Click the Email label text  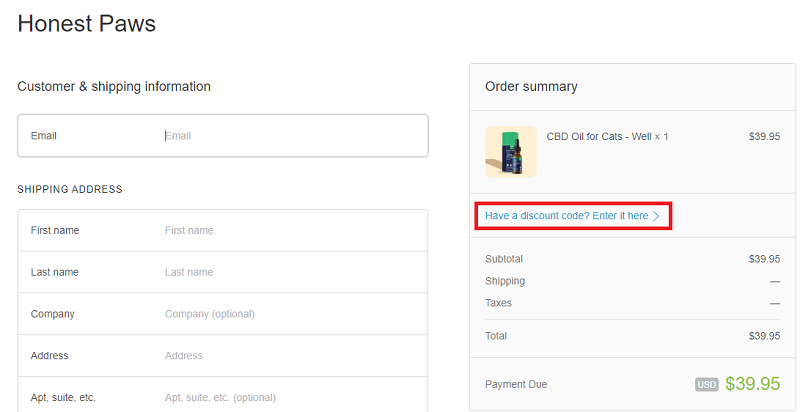click(46, 136)
